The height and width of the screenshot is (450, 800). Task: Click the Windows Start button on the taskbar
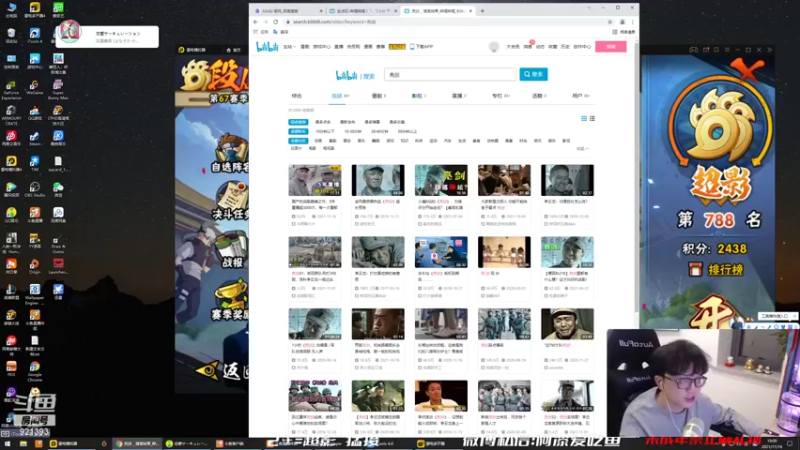[7, 444]
